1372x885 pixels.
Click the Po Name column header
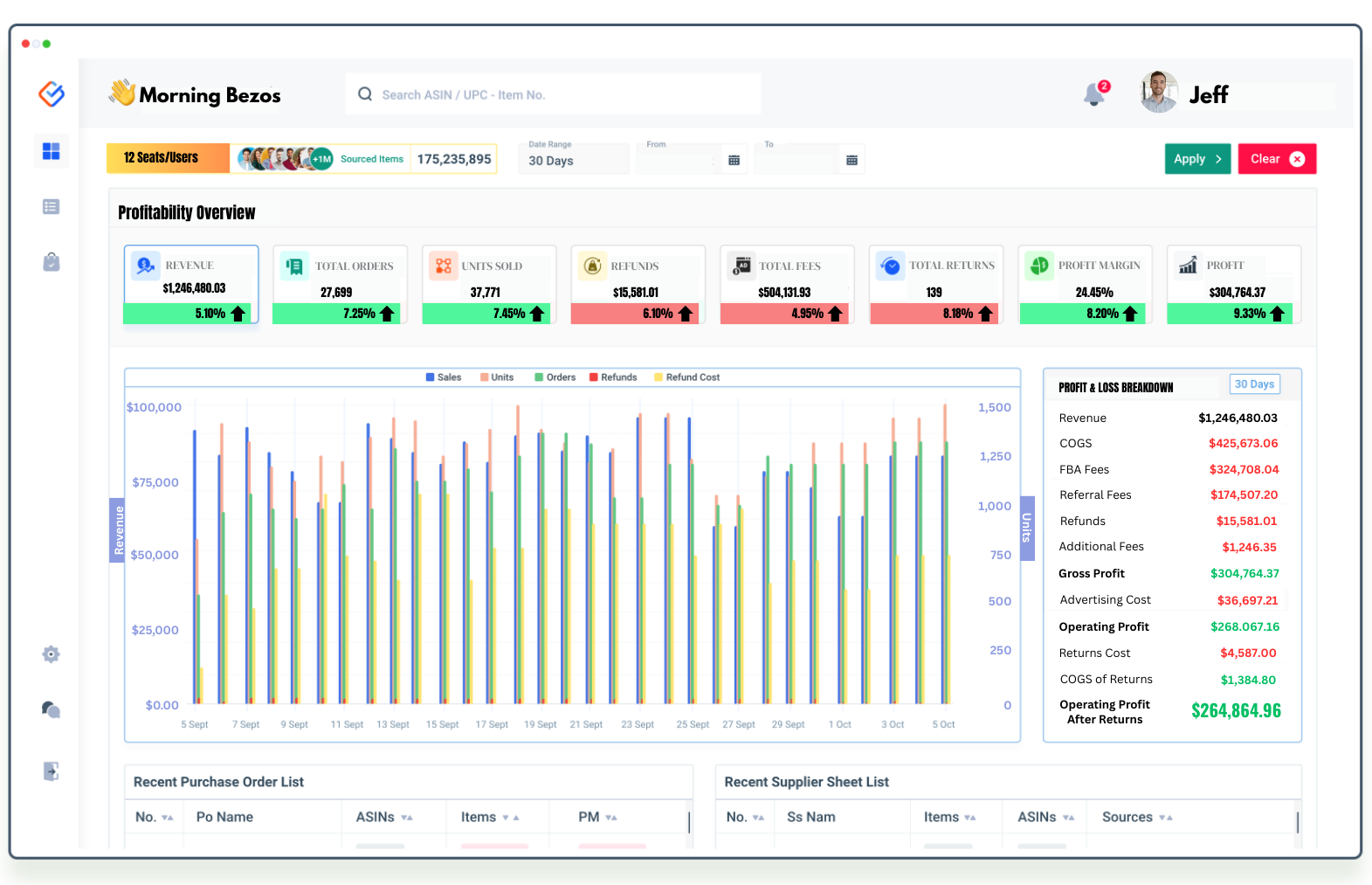224,817
